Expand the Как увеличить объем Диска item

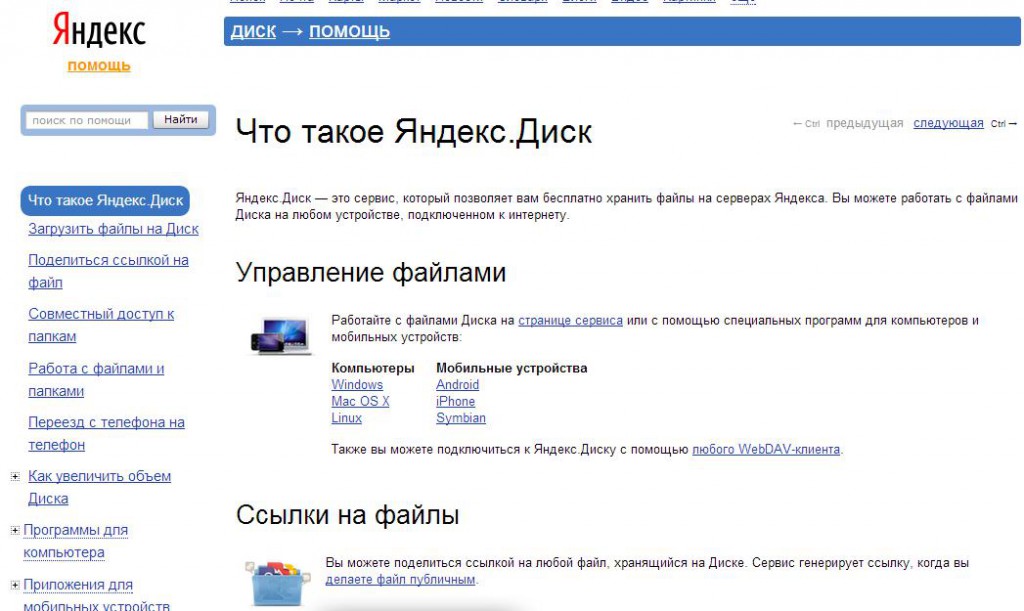pos(15,477)
